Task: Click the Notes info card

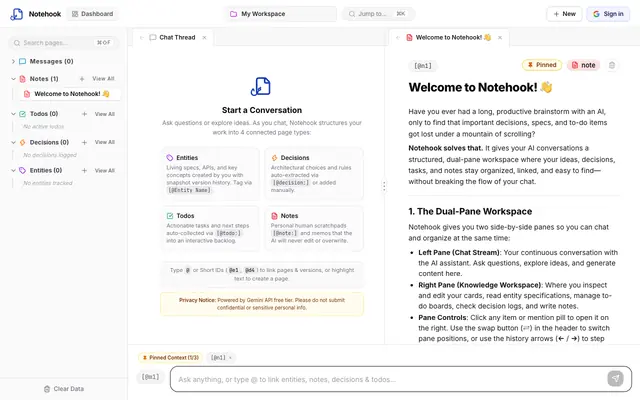Action: 314,228
